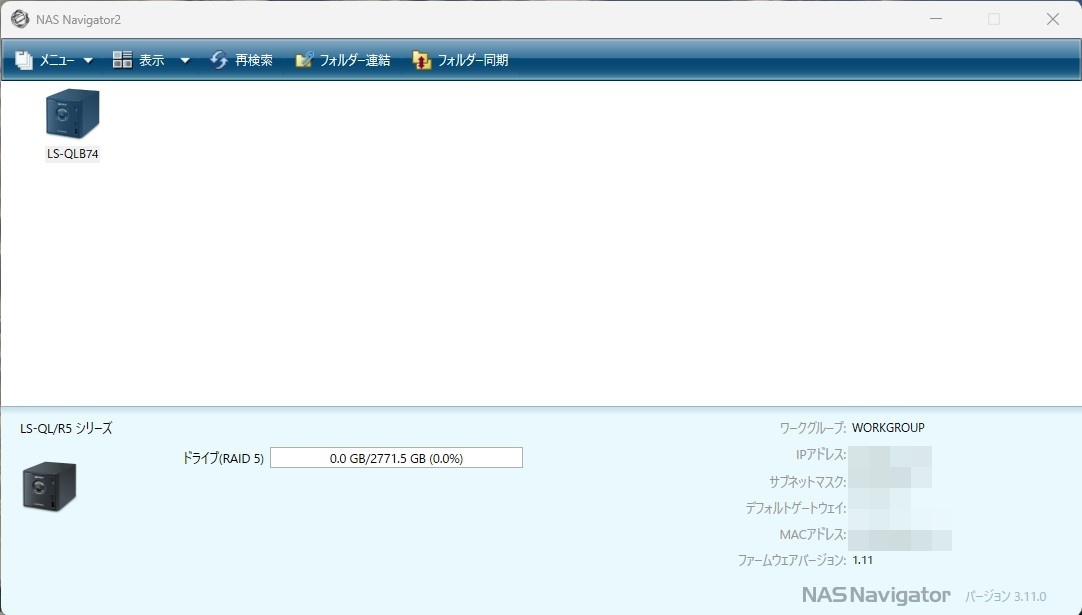Open the メニュー menu icon

coord(23,60)
